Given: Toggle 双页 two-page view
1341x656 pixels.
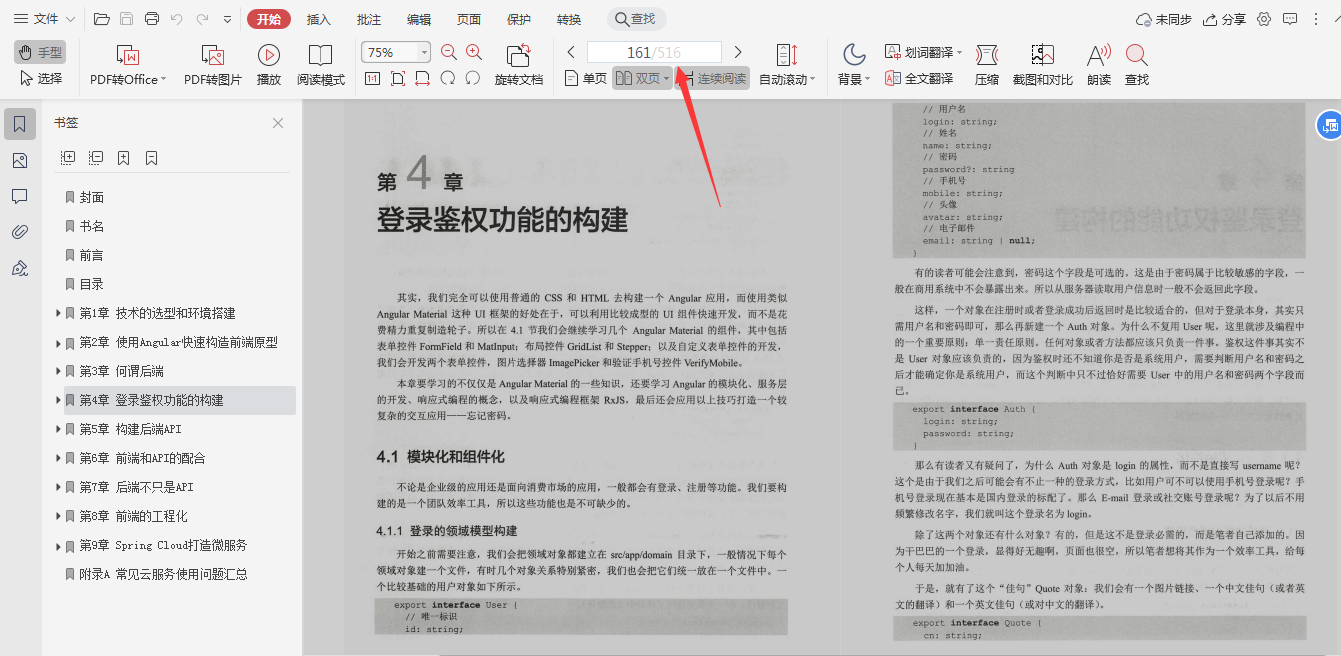Looking at the screenshot, I should click(642, 78).
